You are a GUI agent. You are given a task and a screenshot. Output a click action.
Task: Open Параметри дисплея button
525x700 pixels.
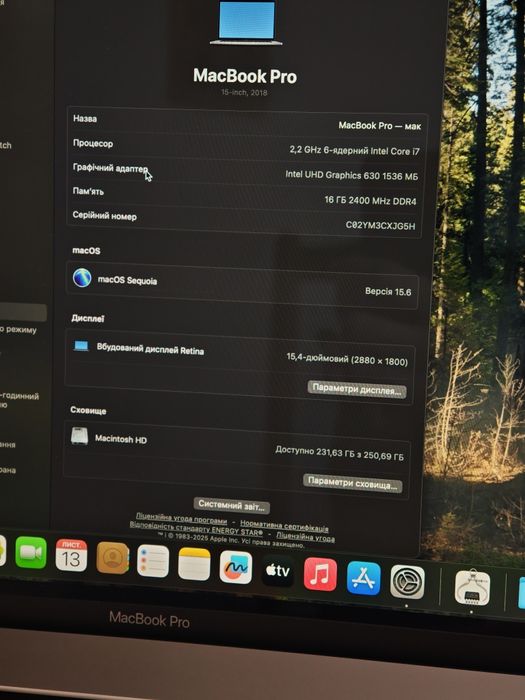click(x=357, y=389)
